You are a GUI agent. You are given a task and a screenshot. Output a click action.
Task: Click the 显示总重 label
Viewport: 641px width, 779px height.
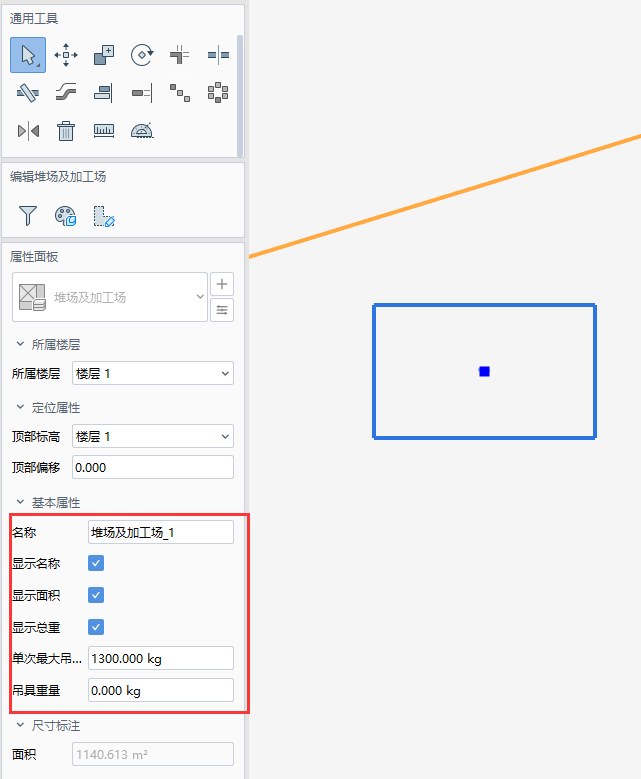[x=36, y=627]
